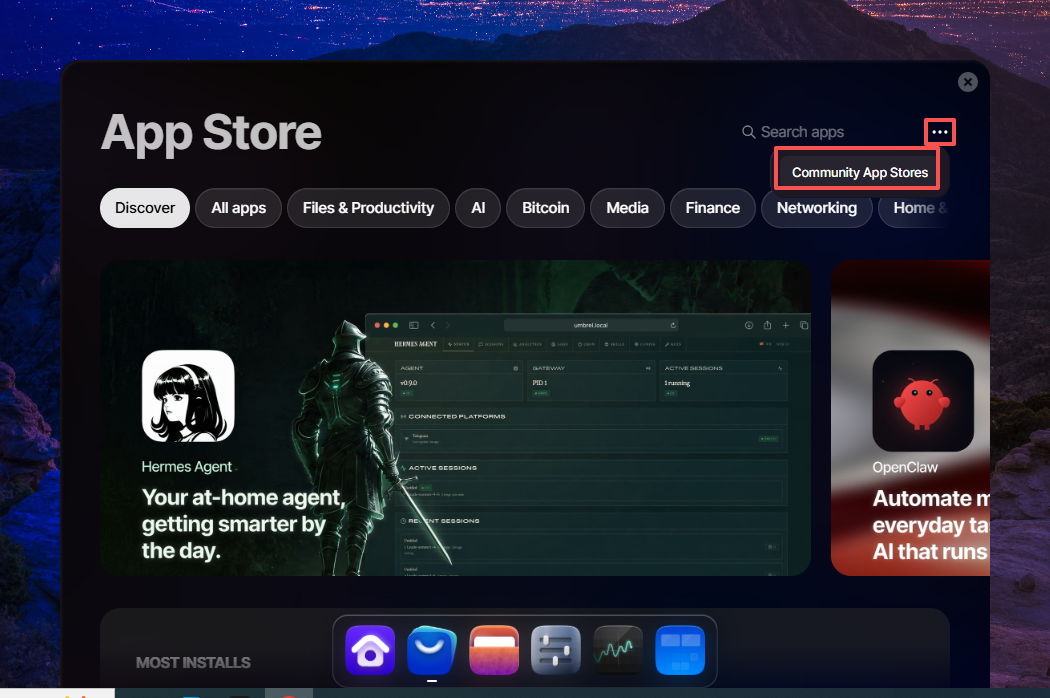Open the Finance category
Viewport: 1050px width, 698px height.
pos(712,208)
